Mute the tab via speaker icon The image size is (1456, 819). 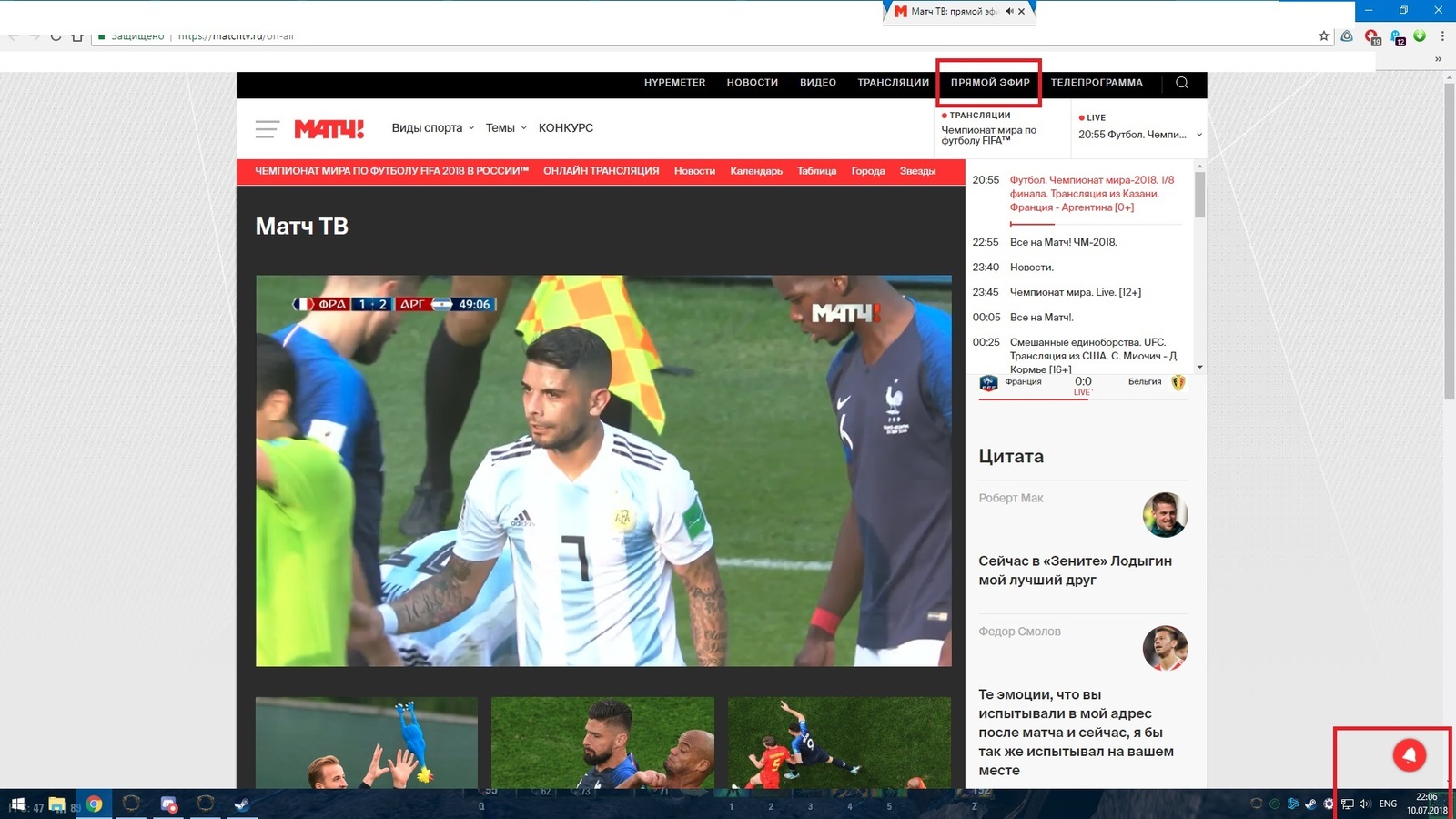(1009, 12)
